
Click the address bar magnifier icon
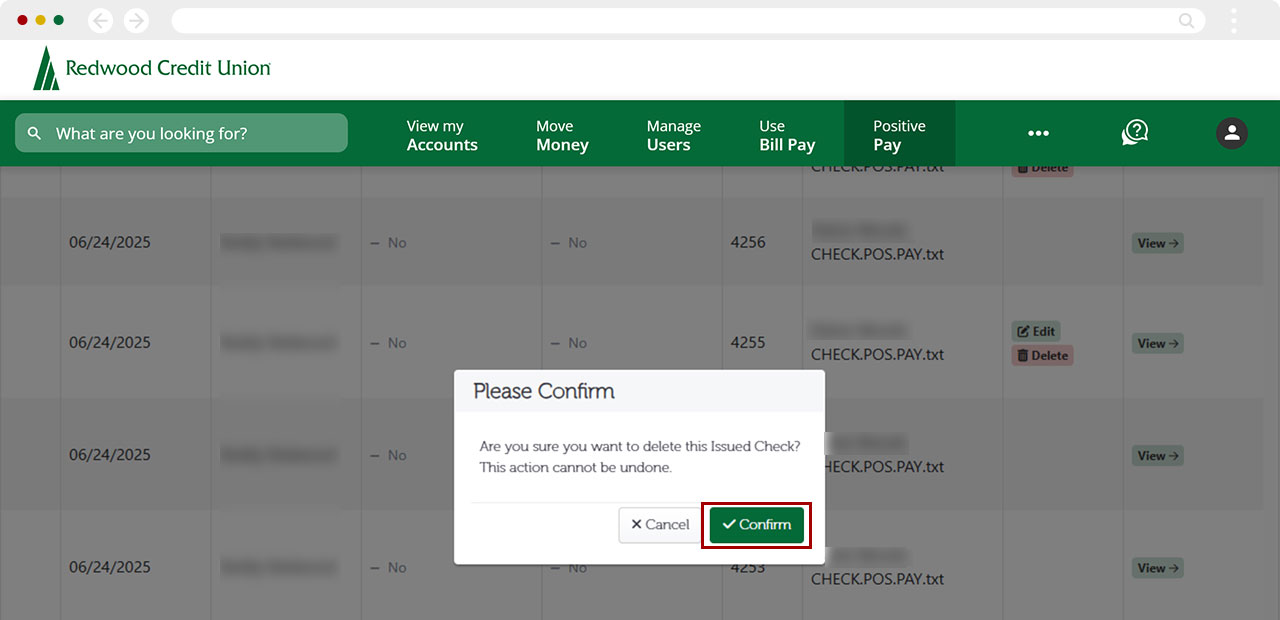tap(1187, 20)
